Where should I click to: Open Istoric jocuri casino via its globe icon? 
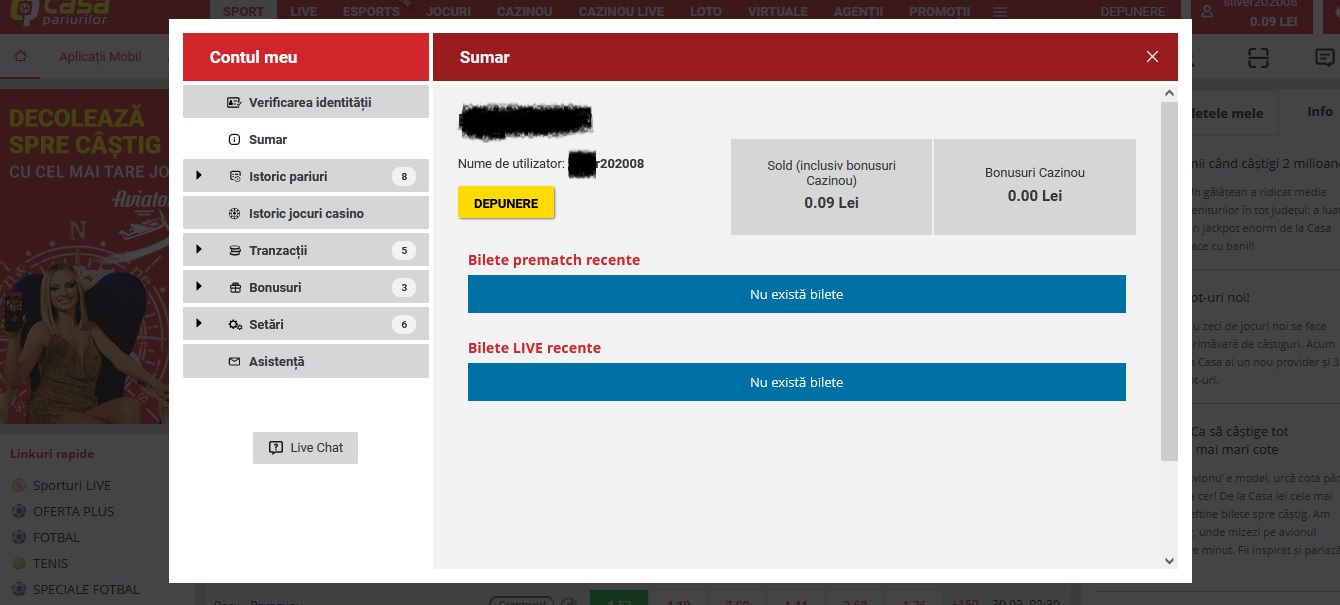[x=234, y=214]
